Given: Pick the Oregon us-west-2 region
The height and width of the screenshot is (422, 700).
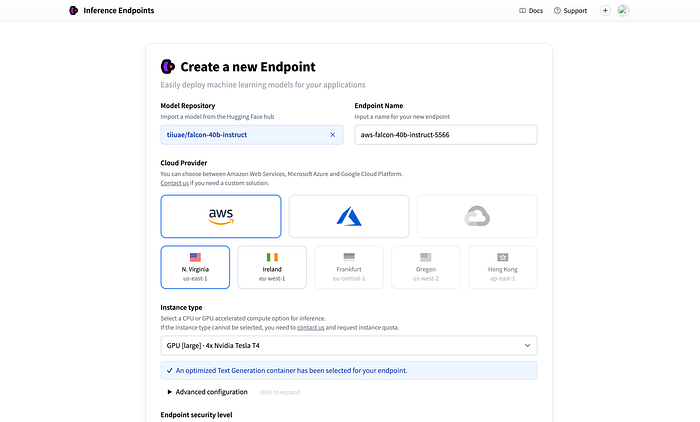Looking at the screenshot, I should [x=426, y=267].
